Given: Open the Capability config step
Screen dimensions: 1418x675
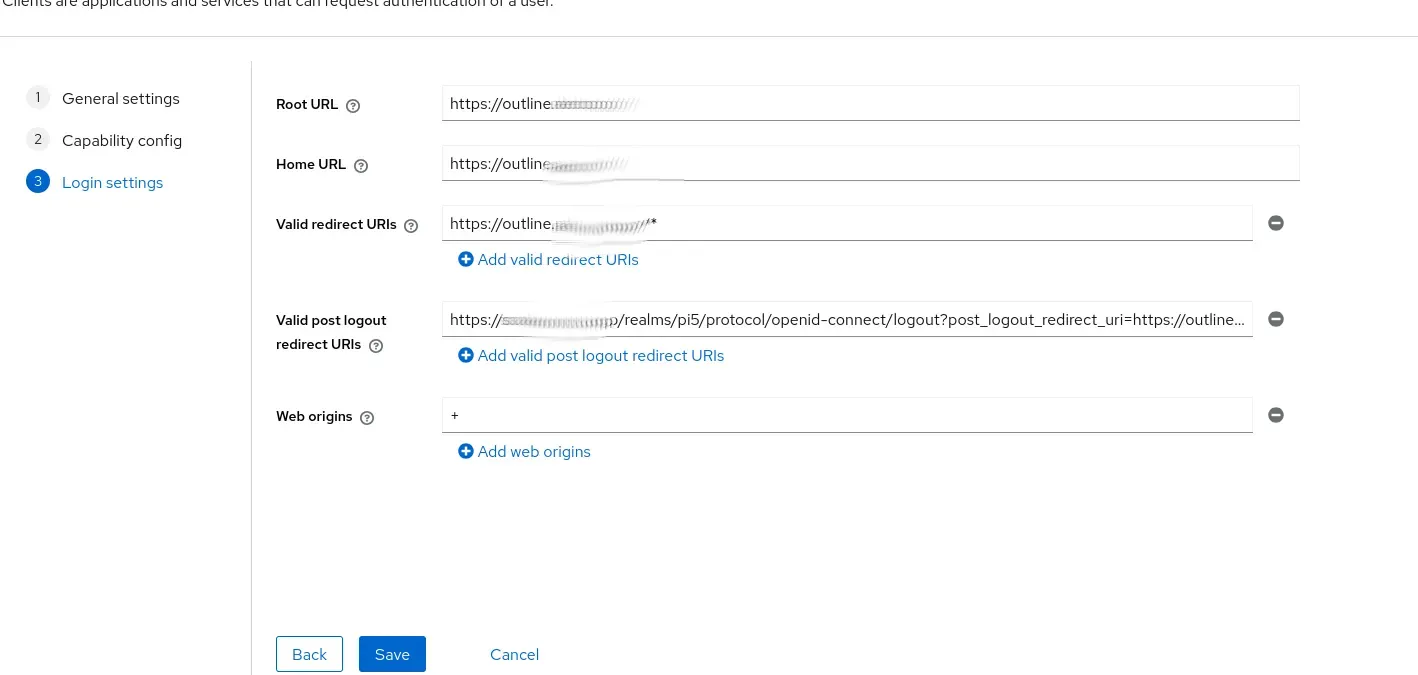Looking at the screenshot, I should coord(104,140).
